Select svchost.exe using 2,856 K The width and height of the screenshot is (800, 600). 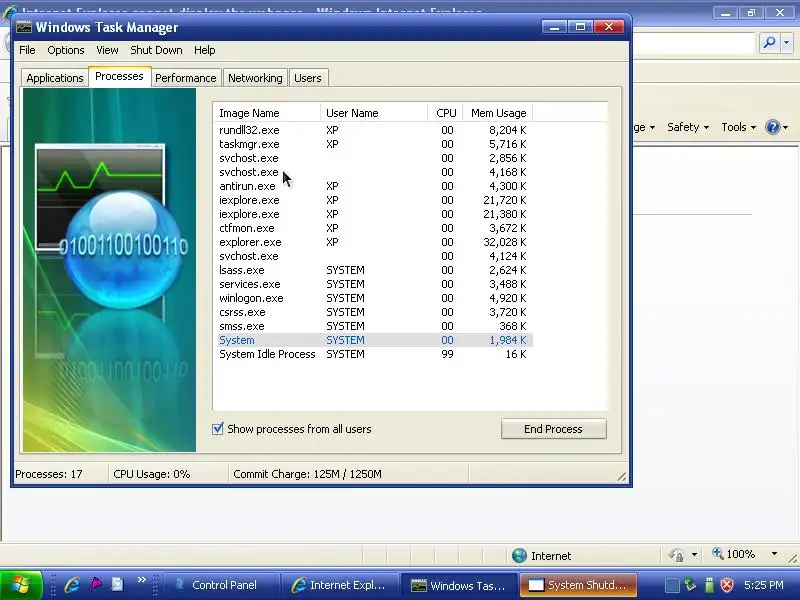pos(375,158)
